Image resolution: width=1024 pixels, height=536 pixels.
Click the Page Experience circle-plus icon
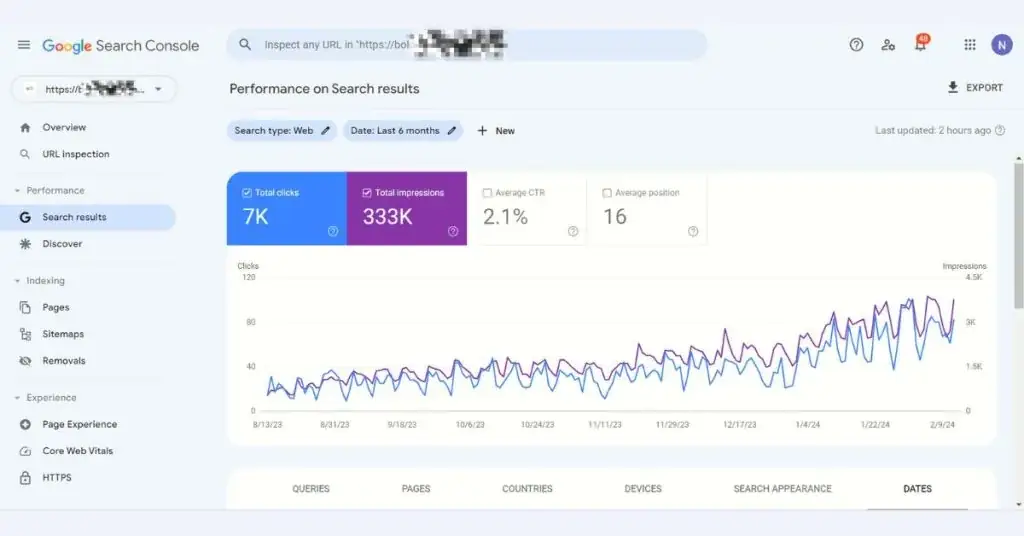(25, 424)
